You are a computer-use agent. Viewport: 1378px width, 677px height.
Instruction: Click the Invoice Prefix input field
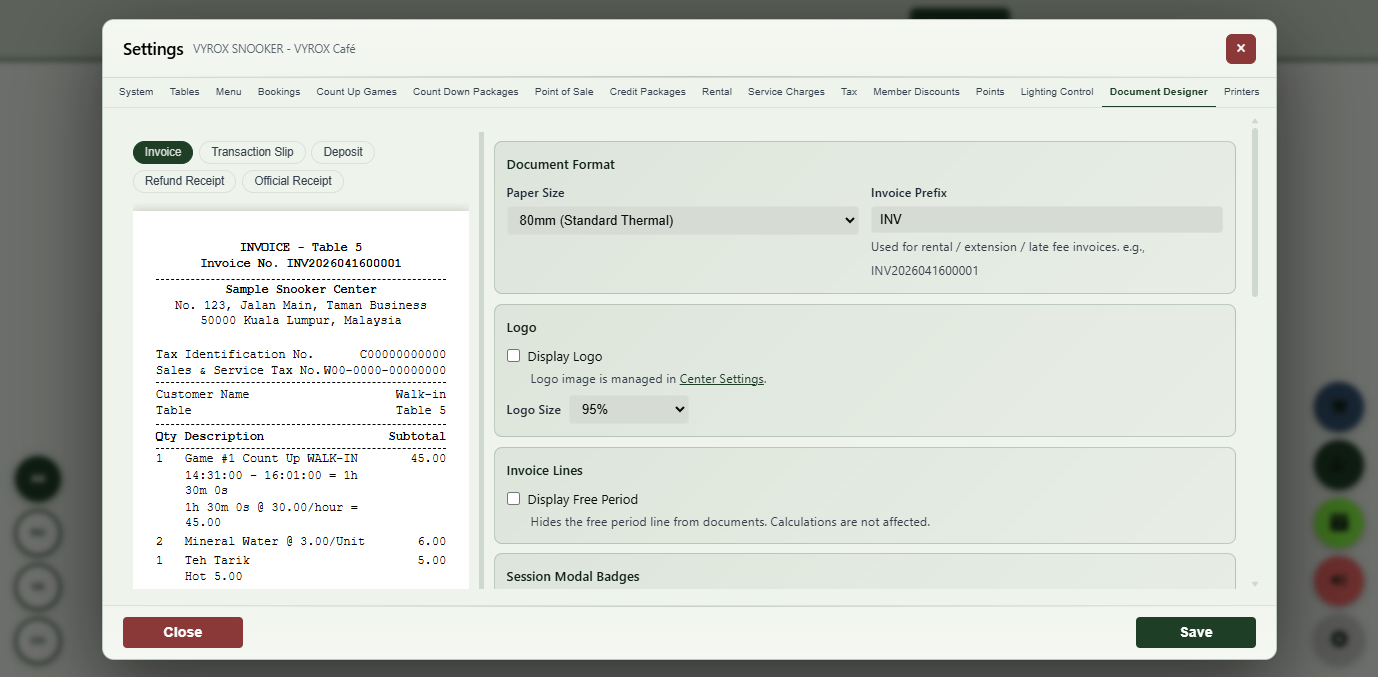(1046, 220)
